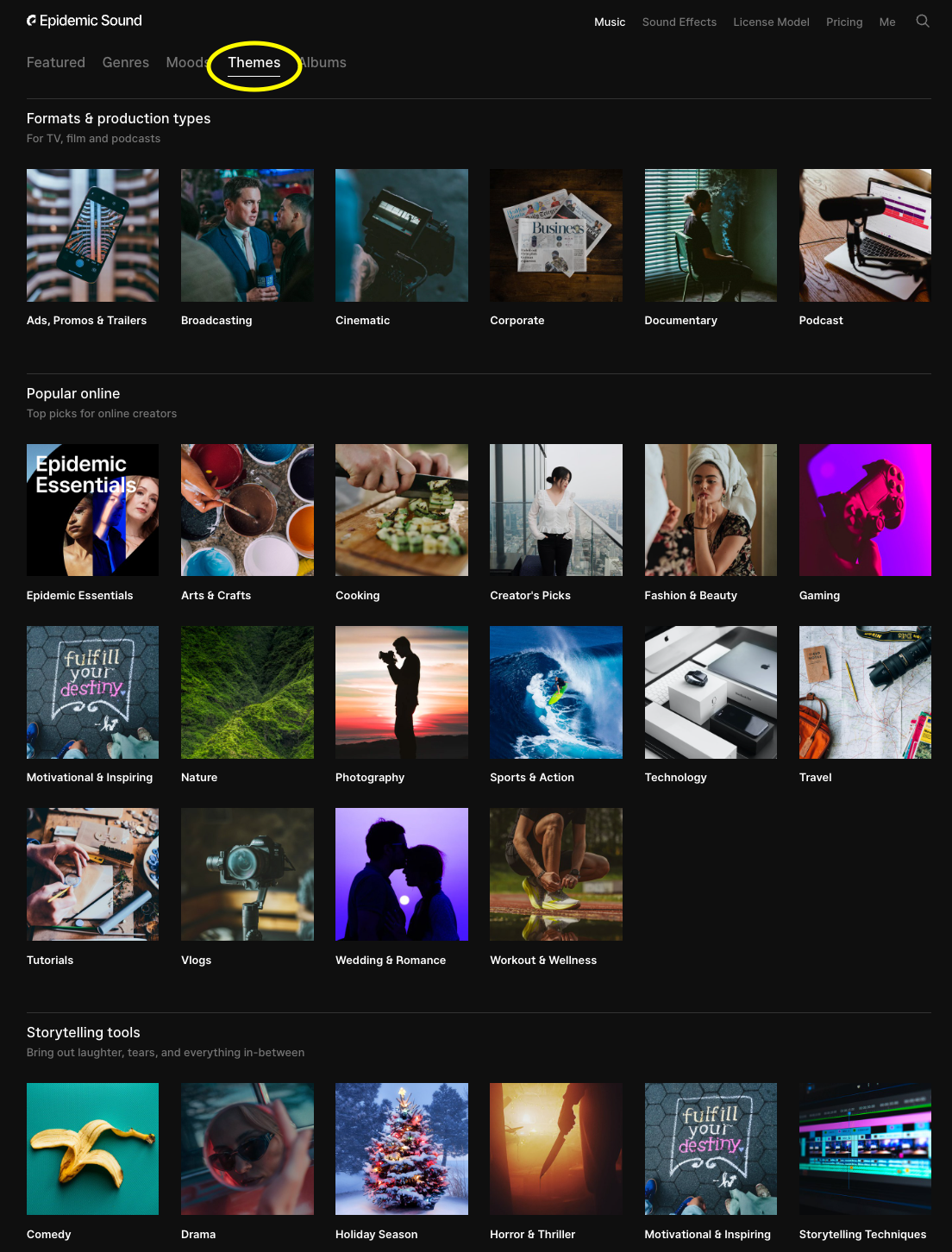Click the Wedding & Romance label

coord(390,960)
